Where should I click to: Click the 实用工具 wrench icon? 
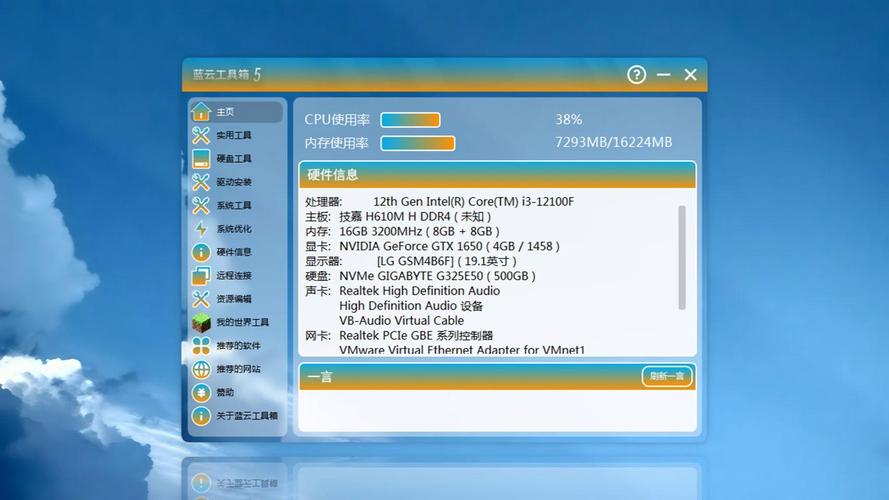[201, 135]
